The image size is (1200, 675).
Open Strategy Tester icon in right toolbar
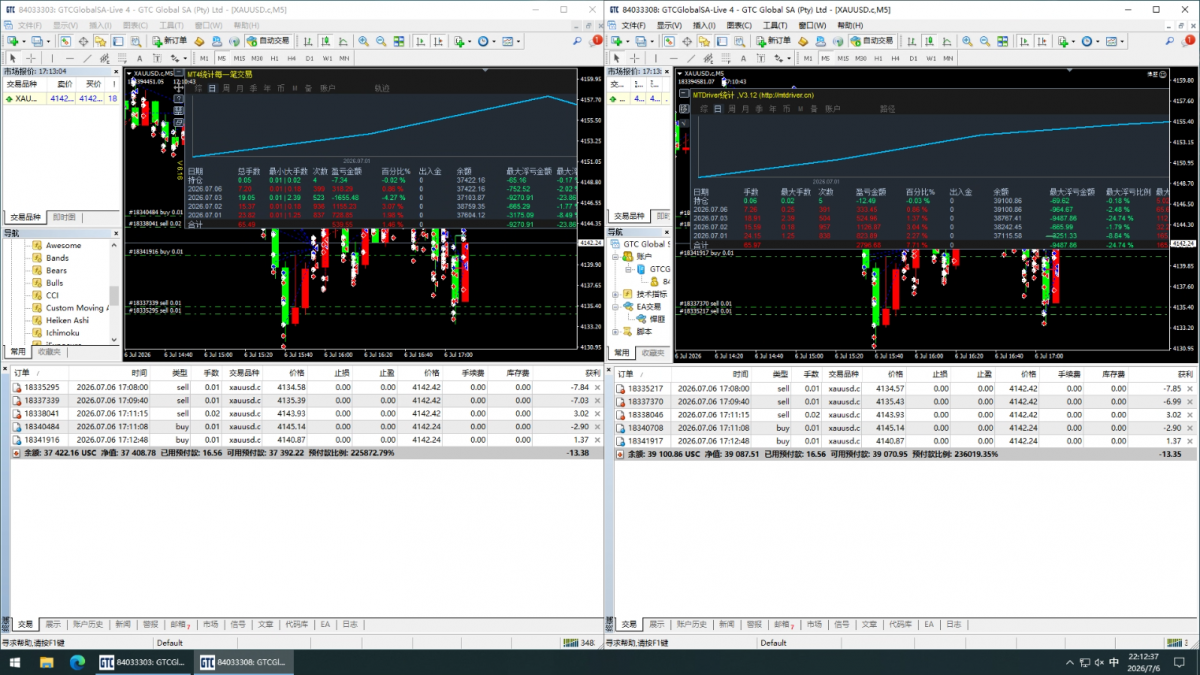739,41
